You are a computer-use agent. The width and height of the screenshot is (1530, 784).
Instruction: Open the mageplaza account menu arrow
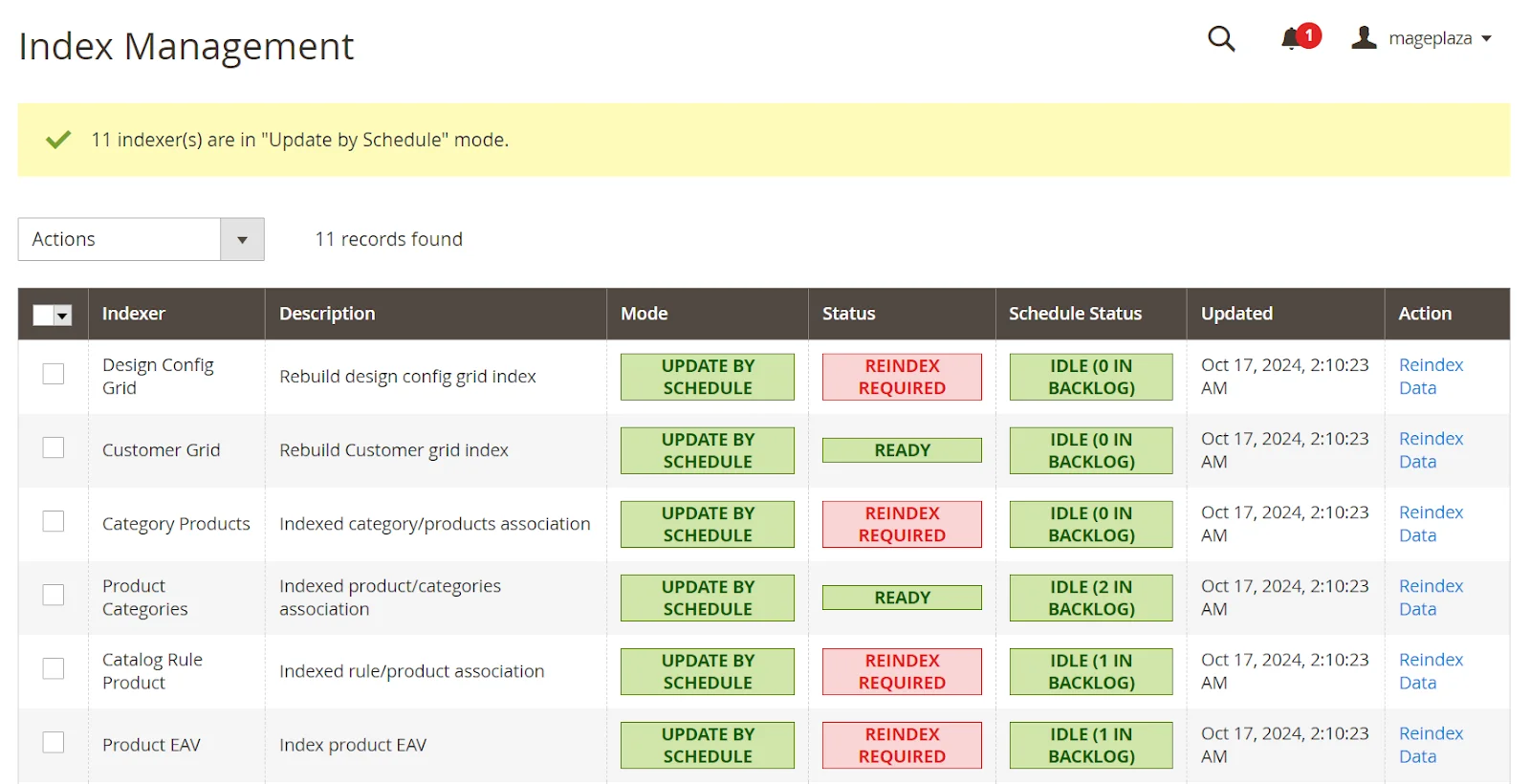coord(1486,39)
